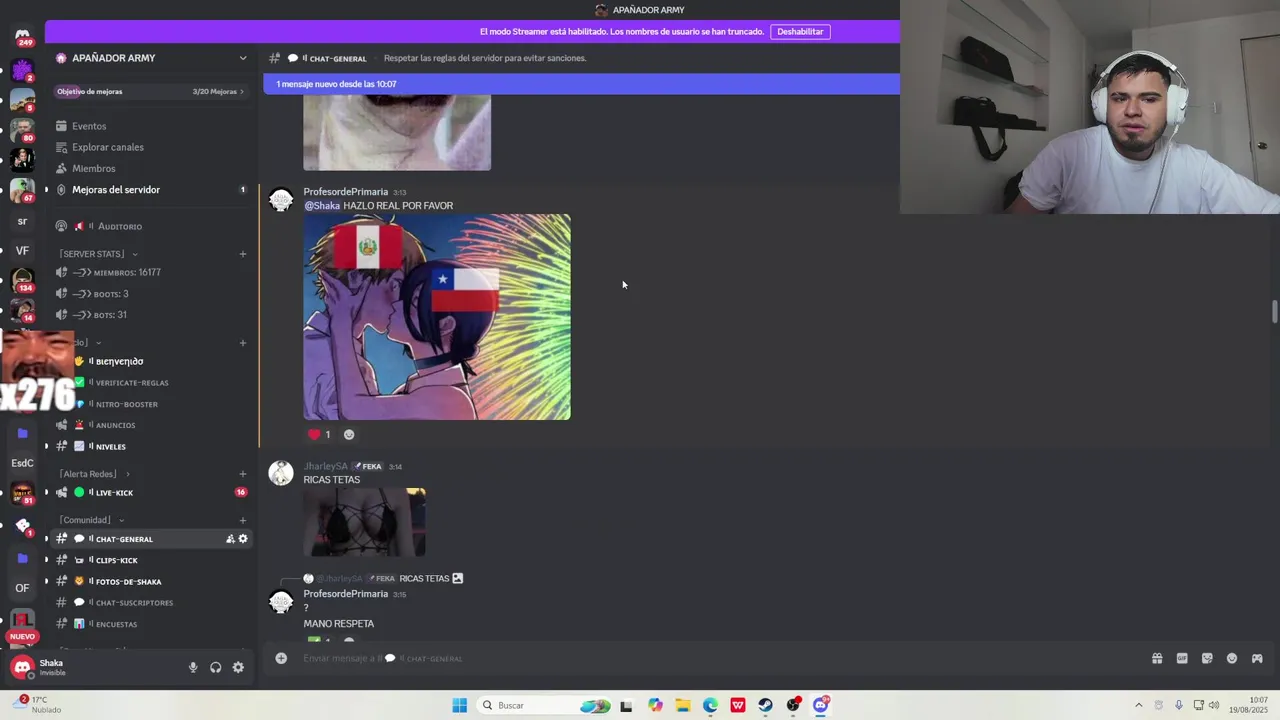1280x720 pixels.
Task: Toggle deafen headphones in user panel
Action: [x=215, y=667]
